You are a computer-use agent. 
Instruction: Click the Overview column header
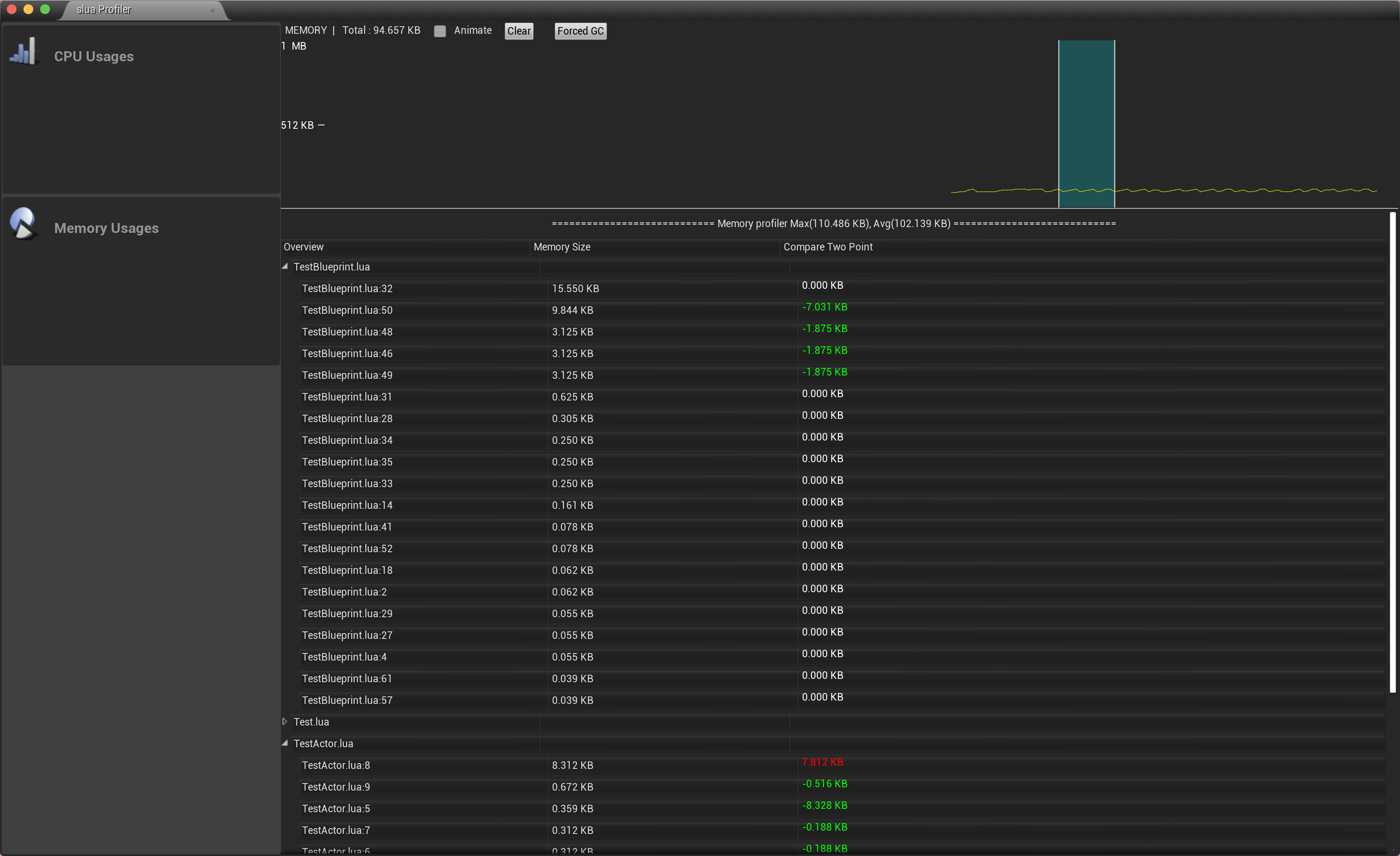[303, 247]
